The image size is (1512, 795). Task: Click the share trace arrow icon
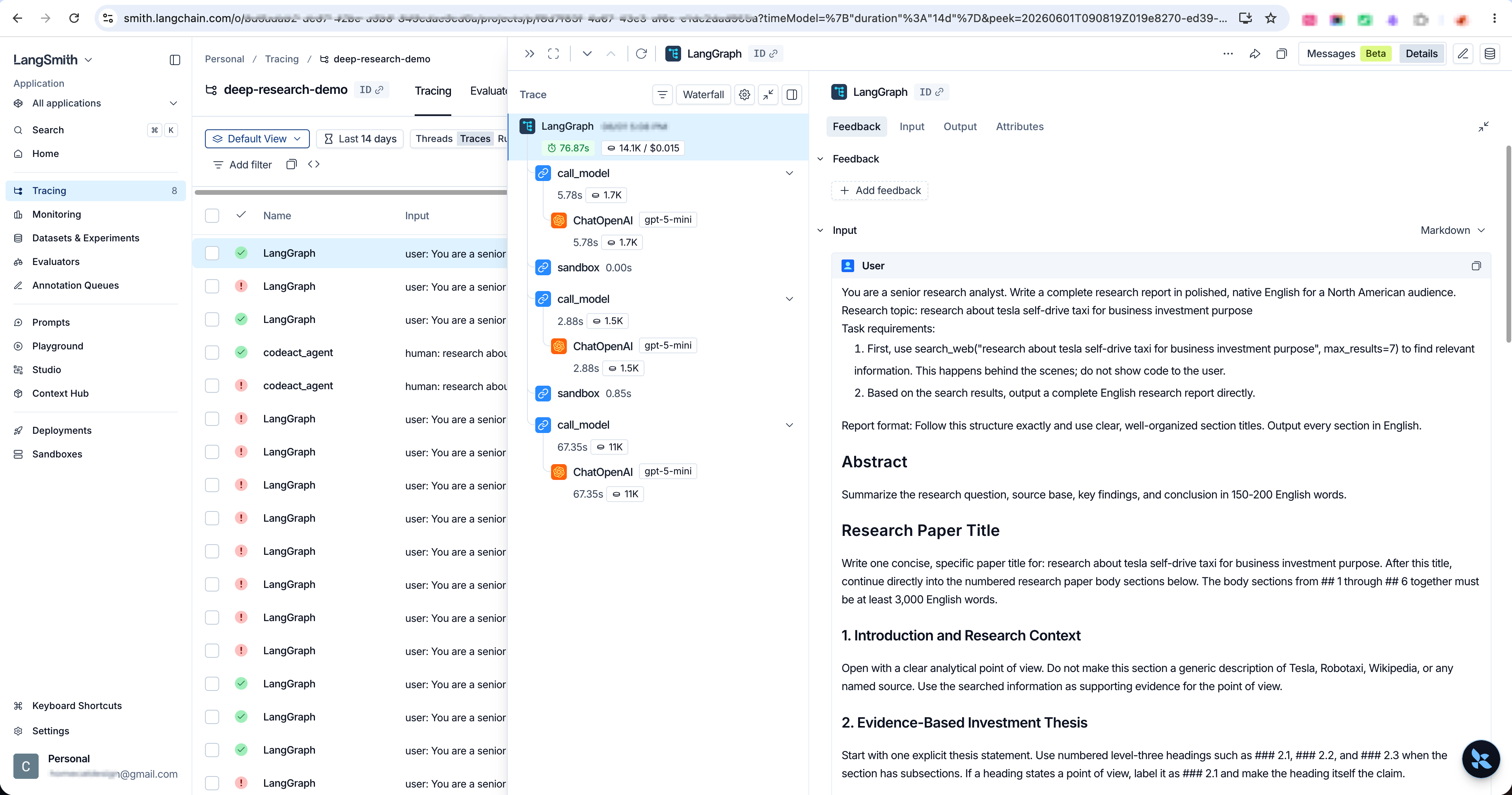click(x=1255, y=53)
